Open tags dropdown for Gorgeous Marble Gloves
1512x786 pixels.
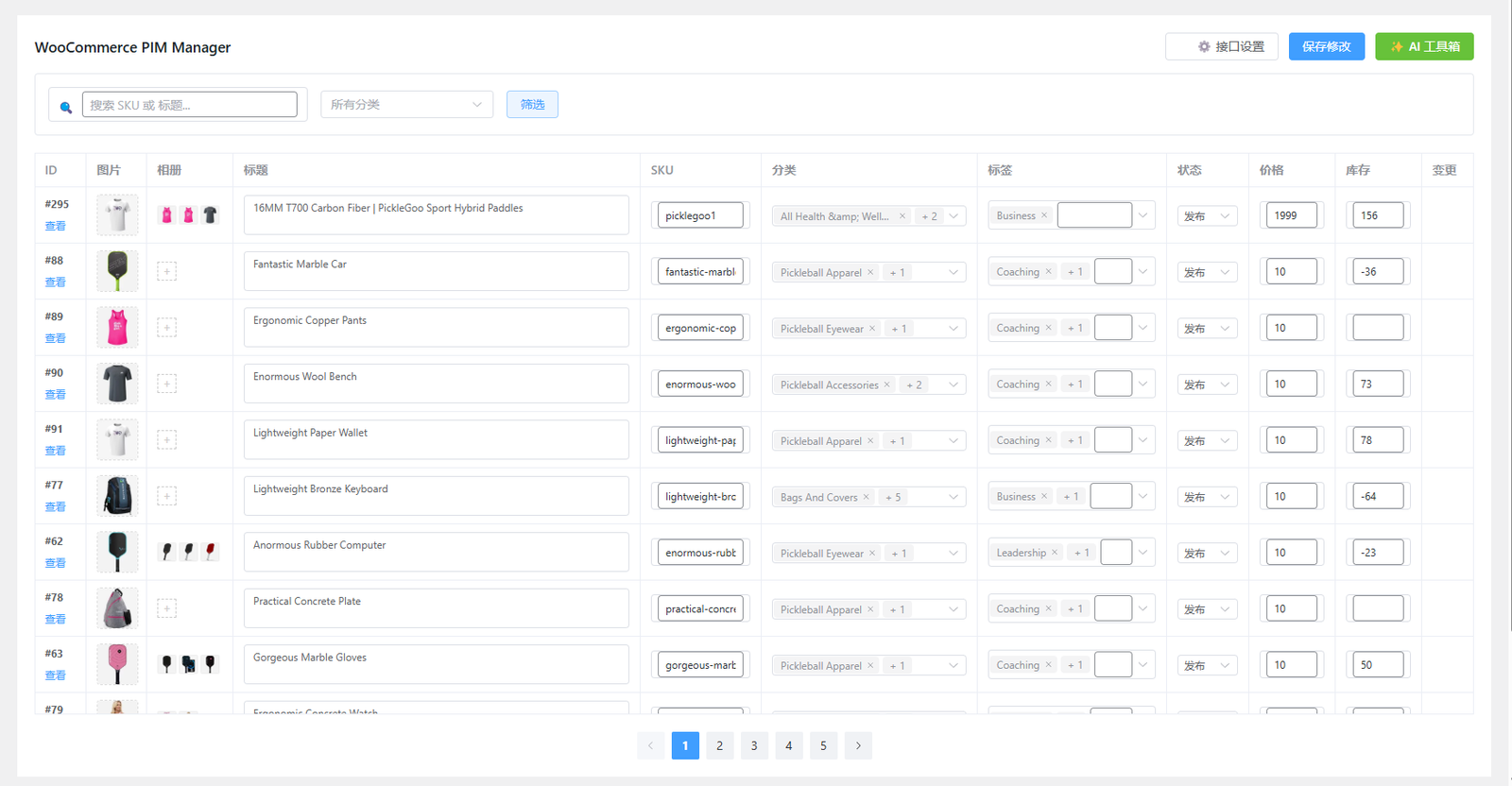1143,665
